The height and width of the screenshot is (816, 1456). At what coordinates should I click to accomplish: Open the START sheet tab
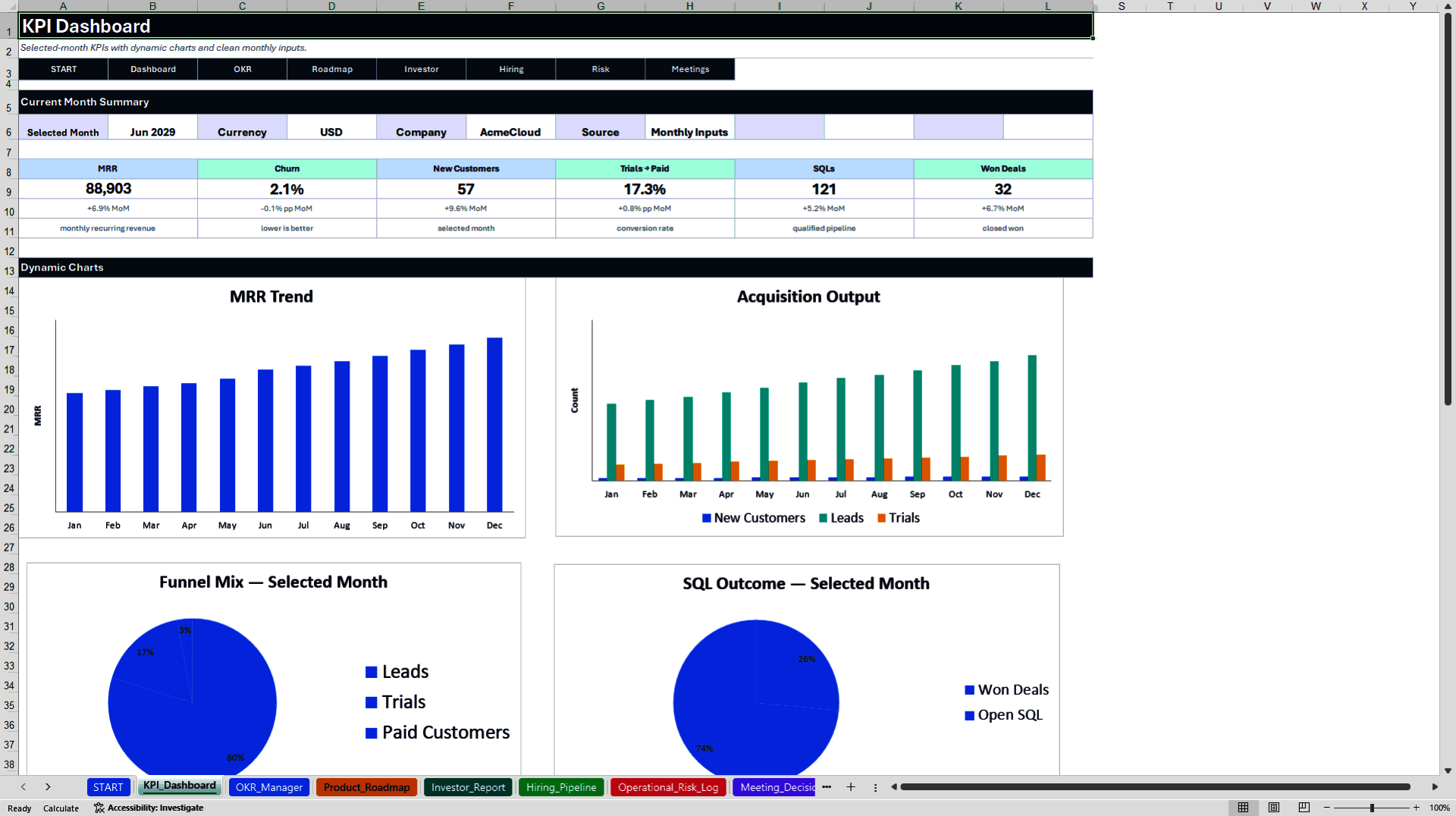pos(108,787)
